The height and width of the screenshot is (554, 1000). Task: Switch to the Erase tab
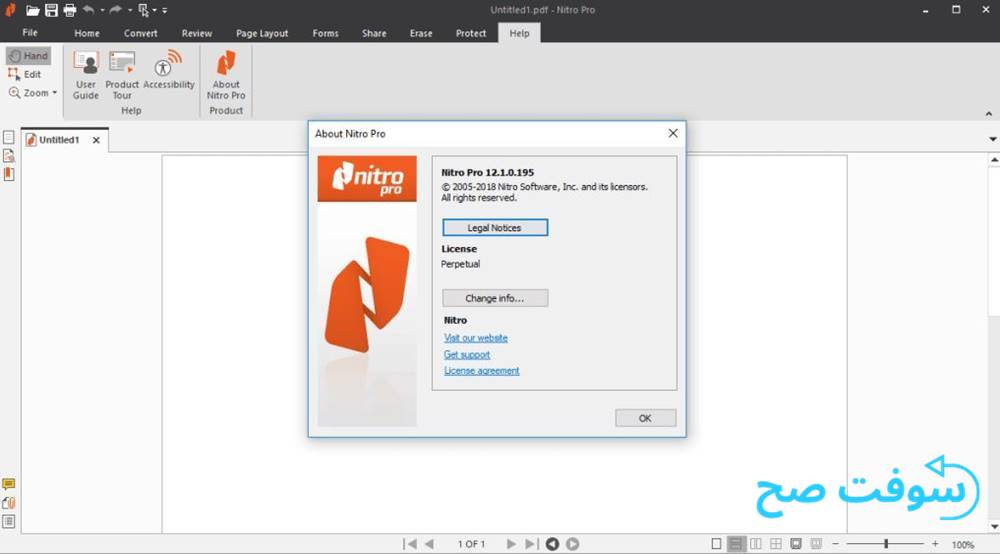tap(421, 33)
